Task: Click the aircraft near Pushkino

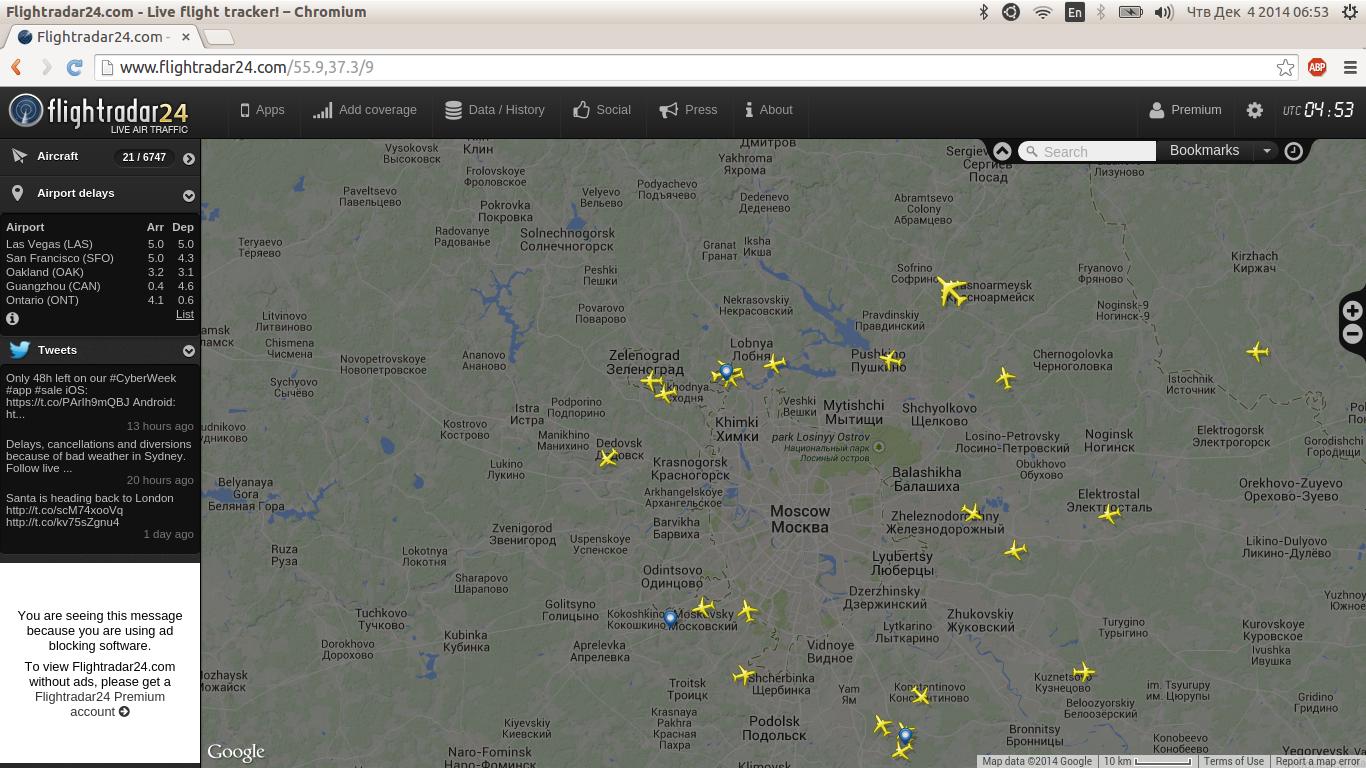Action: [x=891, y=359]
